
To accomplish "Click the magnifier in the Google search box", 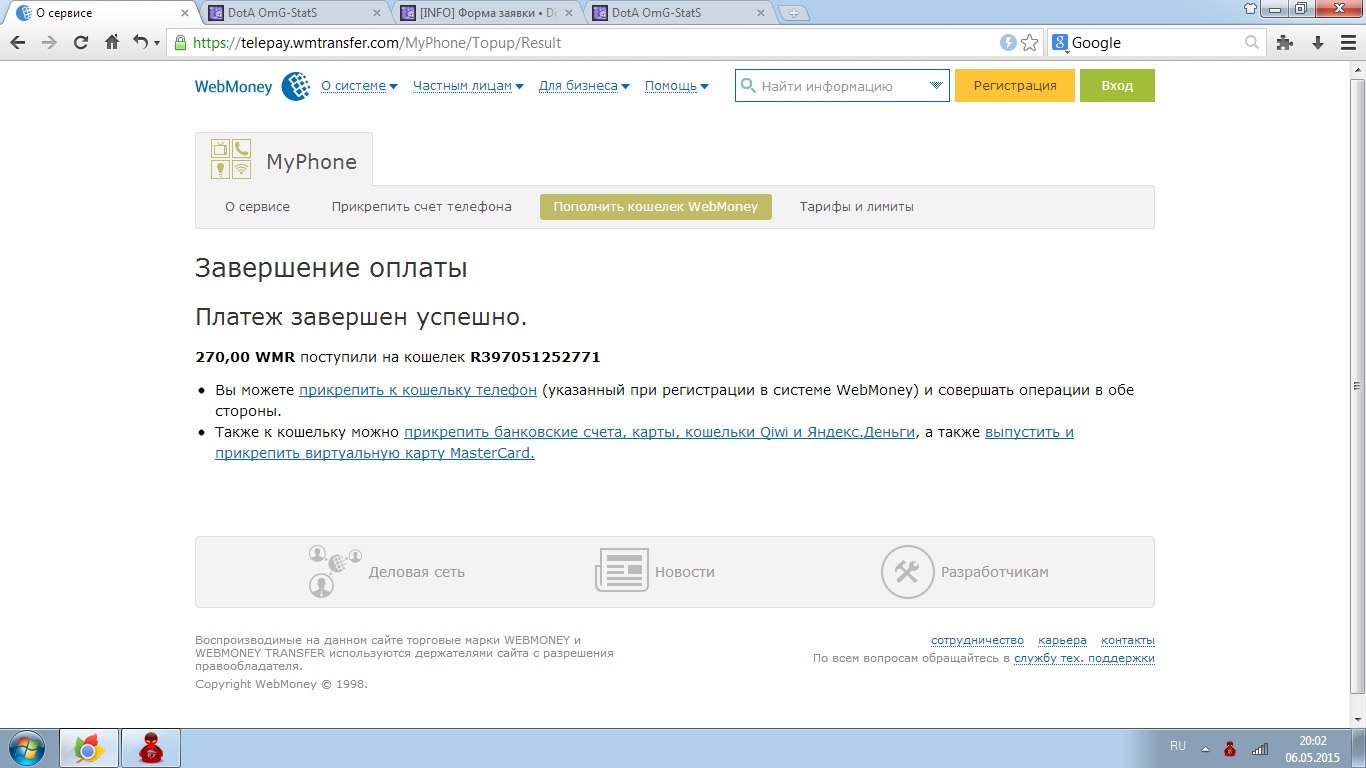I will pyautogui.click(x=1252, y=43).
